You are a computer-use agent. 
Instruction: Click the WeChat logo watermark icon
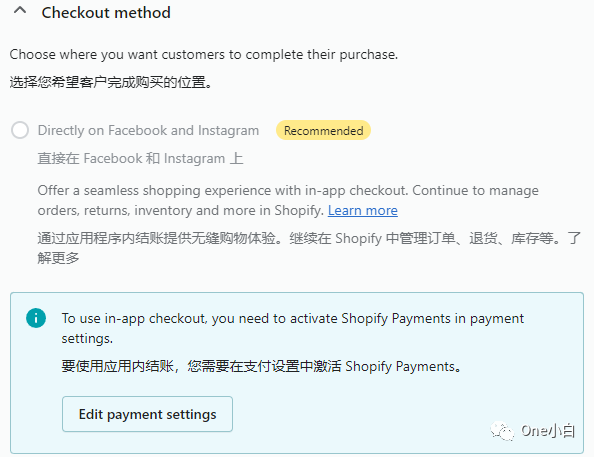coord(502,431)
